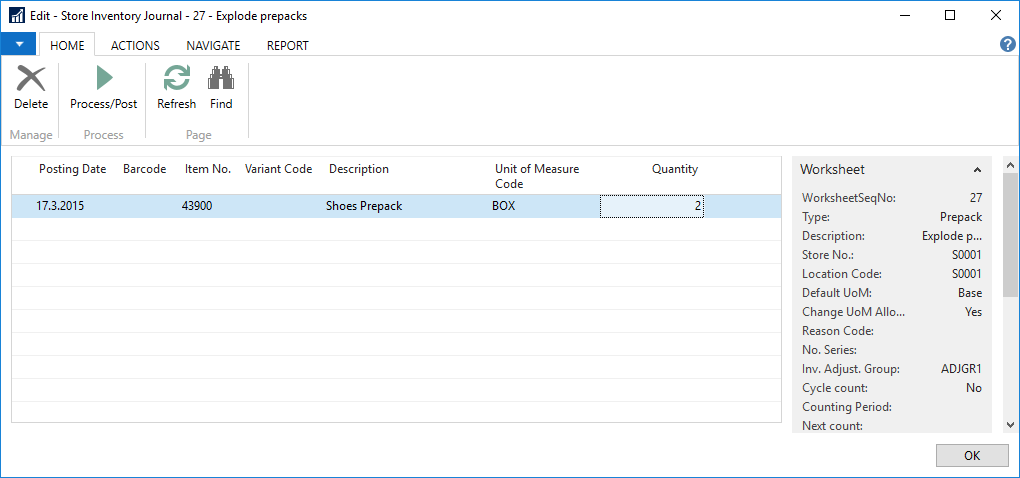Switch to the ACTIONS ribbon tab
This screenshot has width=1020, height=478.
(x=136, y=46)
